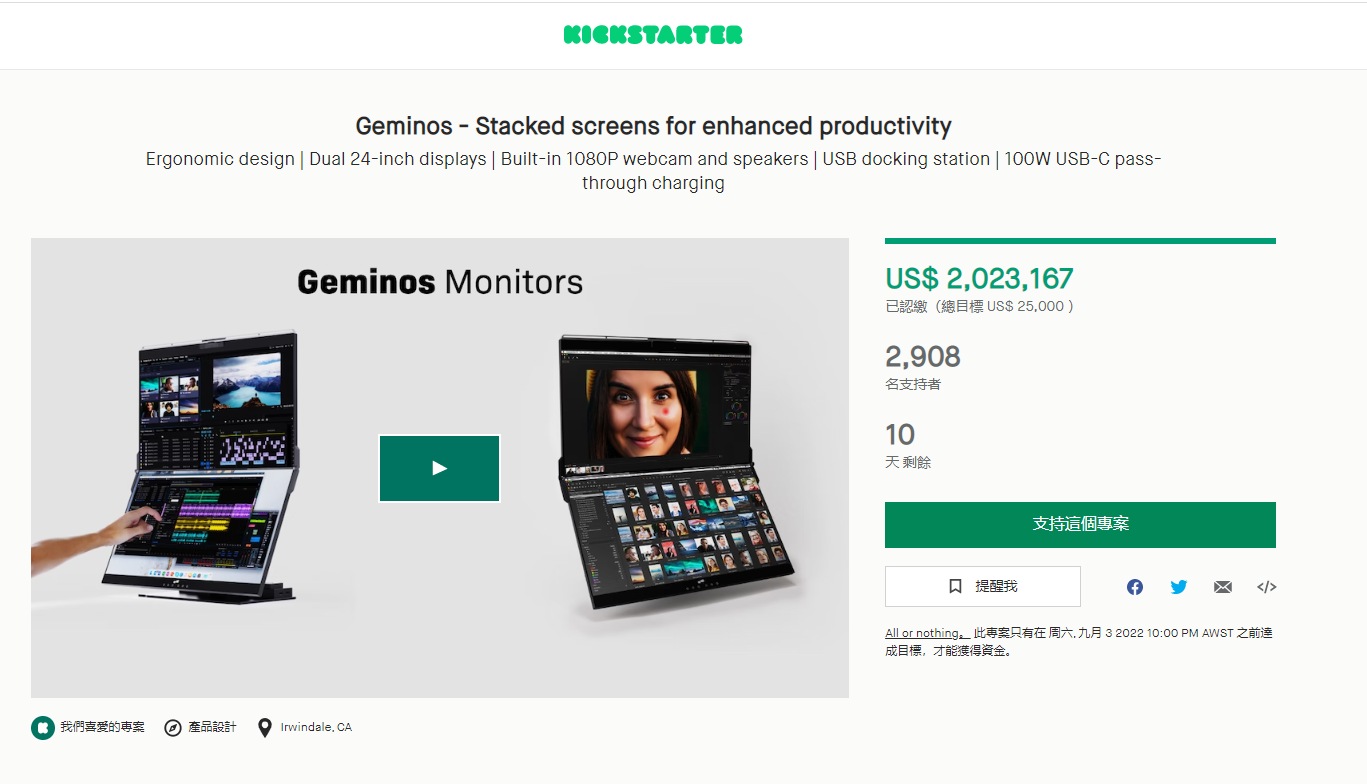Click the 提醒我 bookmark button
Viewport: 1367px width, 784px height.
982,586
